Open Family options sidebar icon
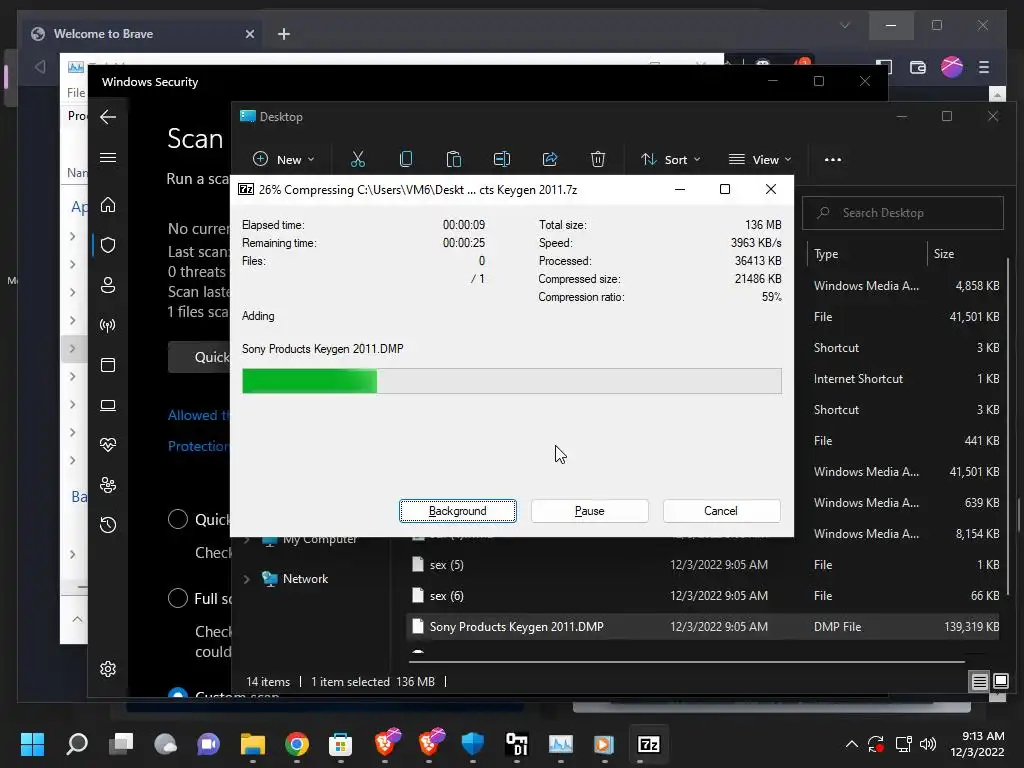 (108, 485)
